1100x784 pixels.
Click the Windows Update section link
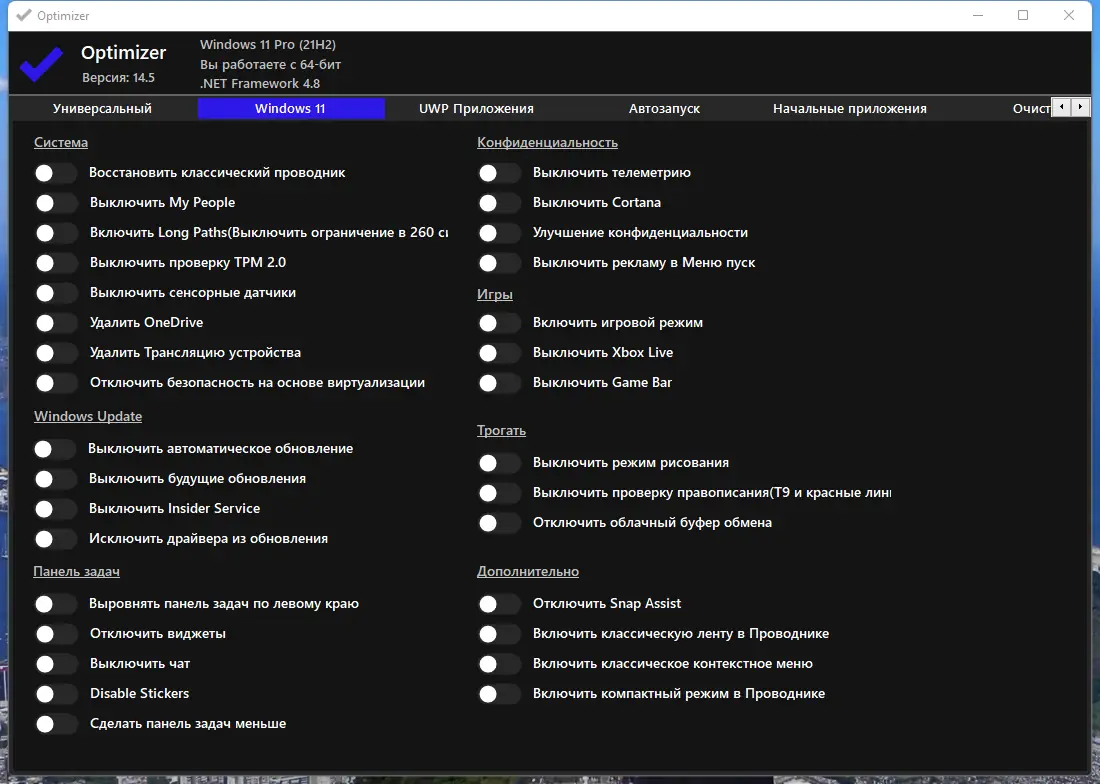[x=88, y=417]
